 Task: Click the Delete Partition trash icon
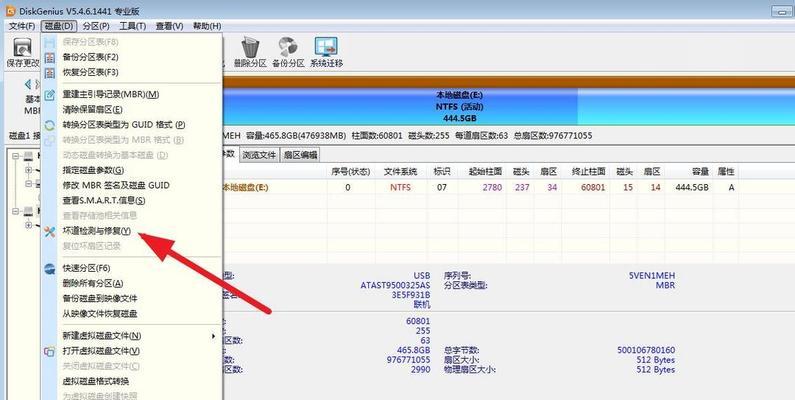pyautogui.click(x=250, y=47)
